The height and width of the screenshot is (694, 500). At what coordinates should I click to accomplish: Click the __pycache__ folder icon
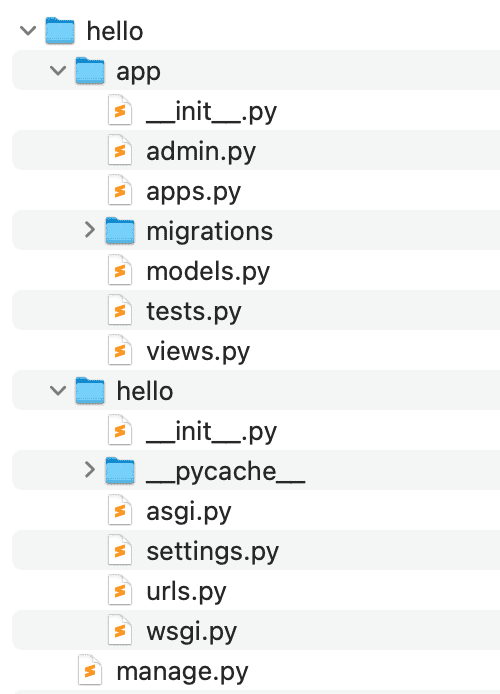pos(120,470)
